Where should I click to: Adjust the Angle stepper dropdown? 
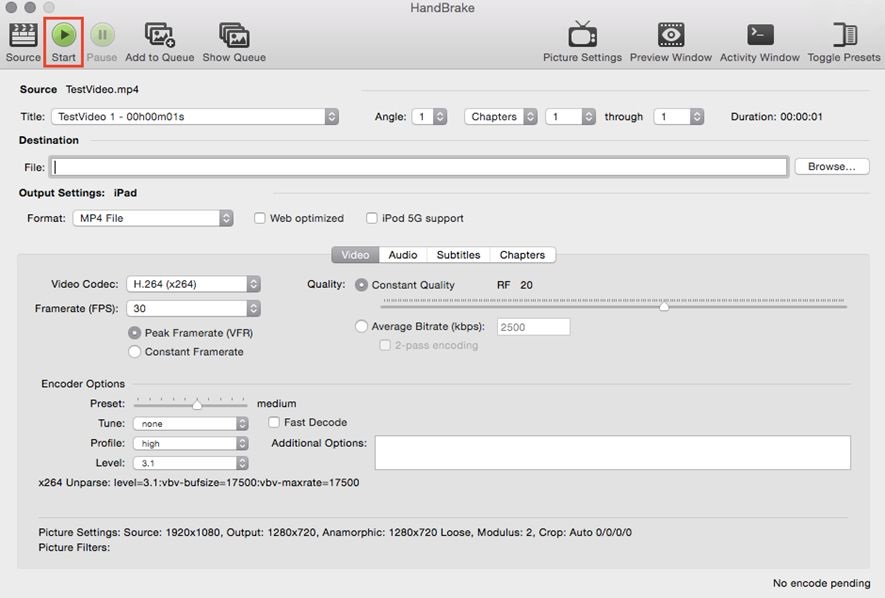pyautogui.click(x=430, y=117)
